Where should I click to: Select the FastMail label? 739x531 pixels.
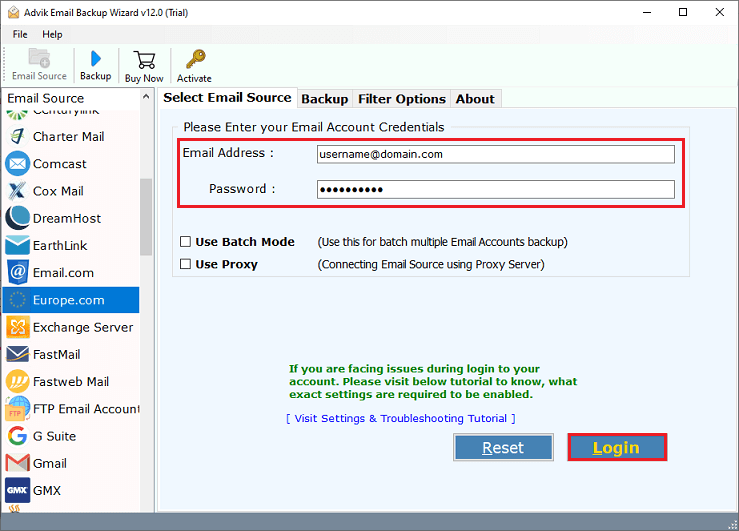point(57,355)
